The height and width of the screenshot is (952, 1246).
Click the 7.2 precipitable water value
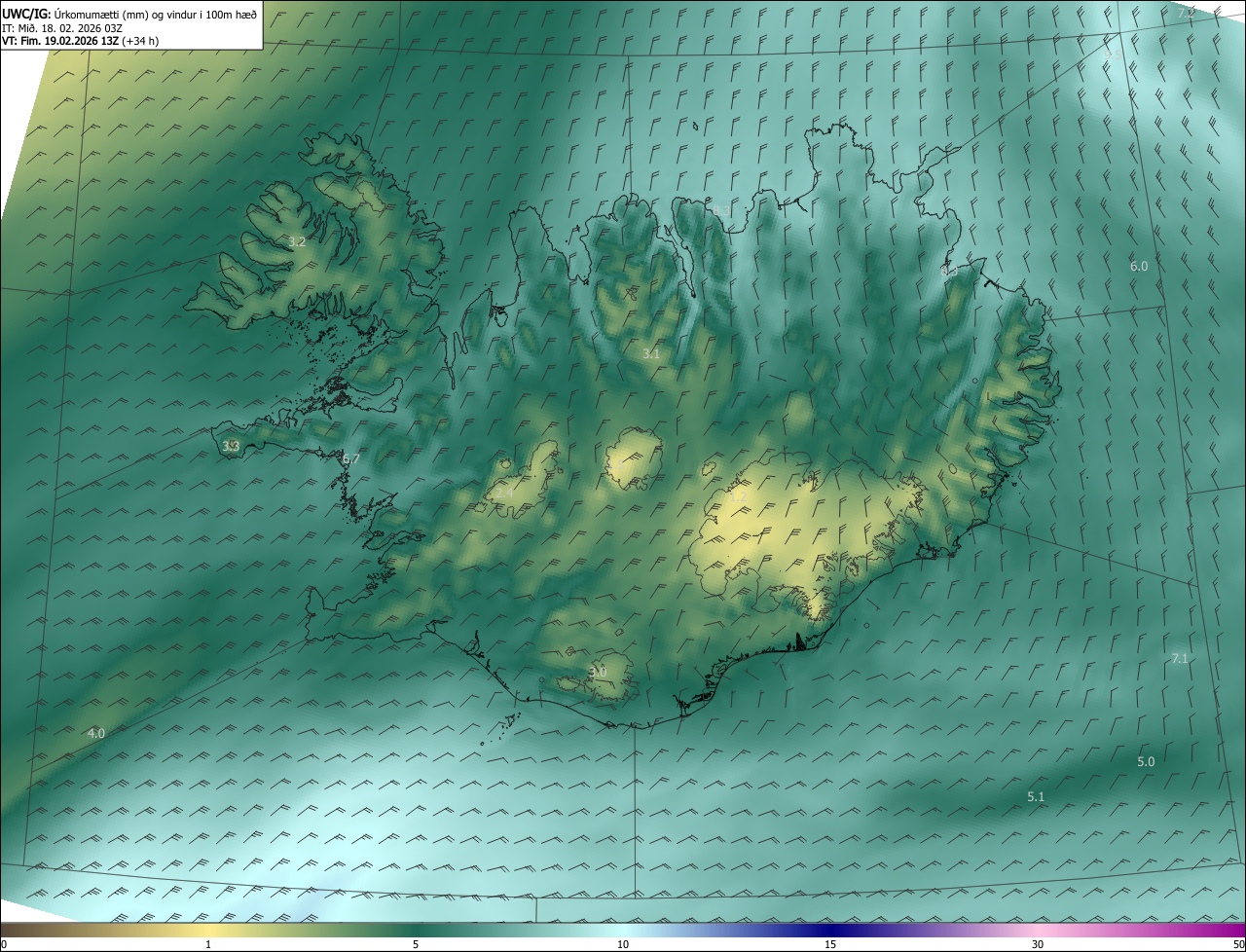tap(1186, 13)
